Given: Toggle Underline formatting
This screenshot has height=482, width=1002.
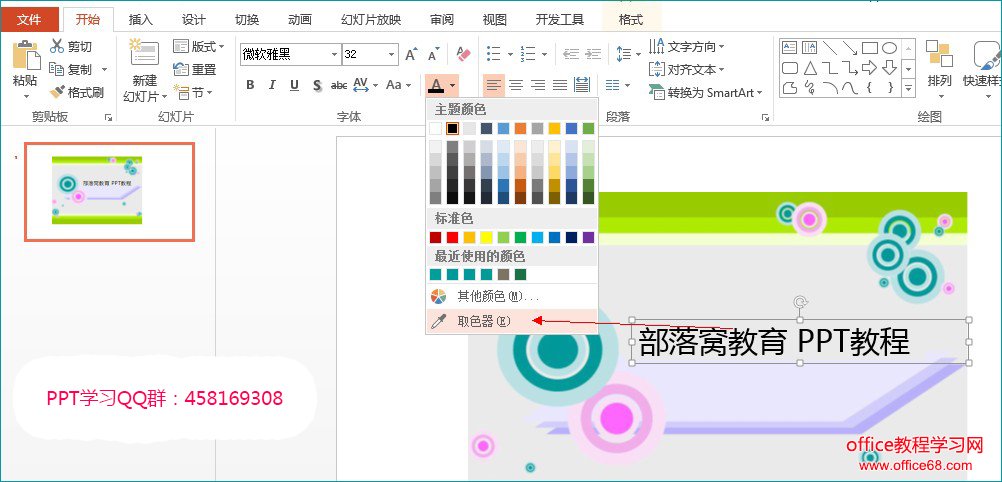Looking at the screenshot, I should (x=294, y=85).
